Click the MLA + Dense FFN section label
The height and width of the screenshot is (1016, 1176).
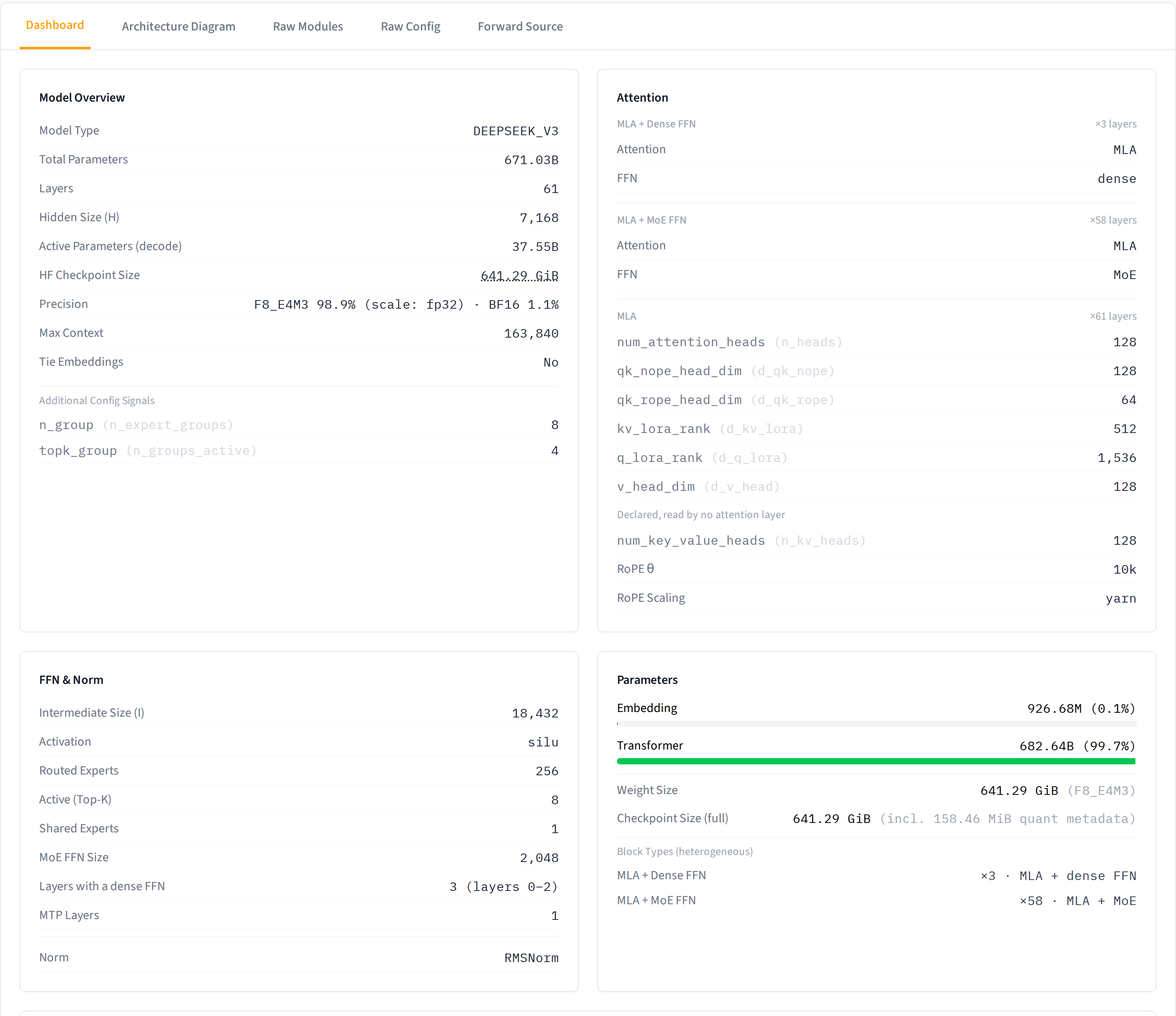[656, 123]
